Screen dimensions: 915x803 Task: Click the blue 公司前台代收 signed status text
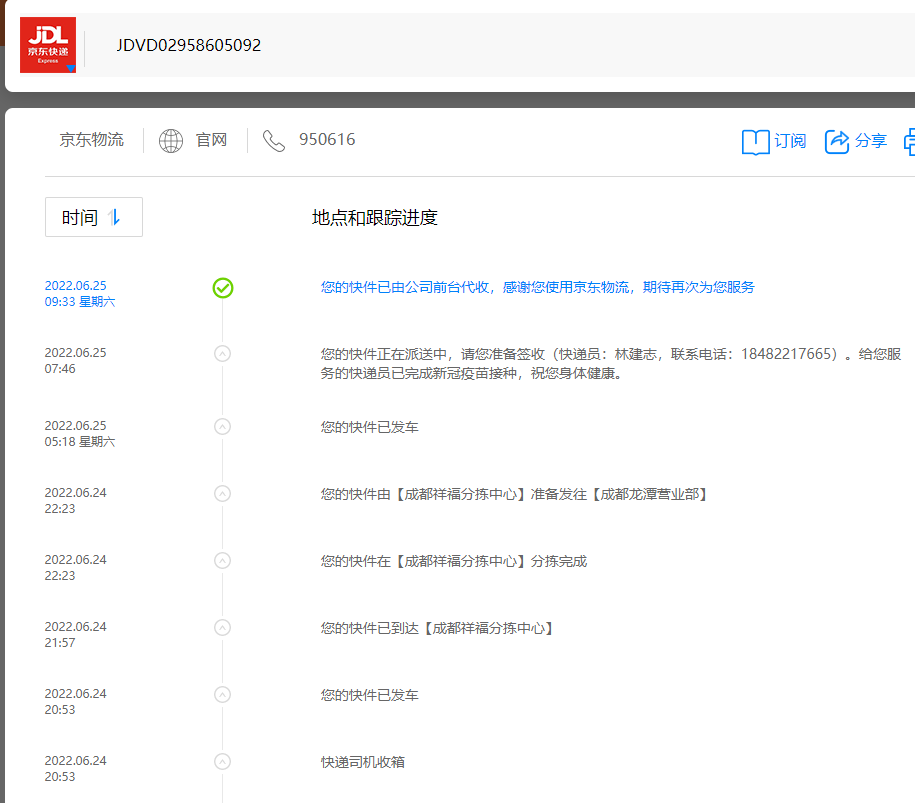pyautogui.click(x=537, y=287)
